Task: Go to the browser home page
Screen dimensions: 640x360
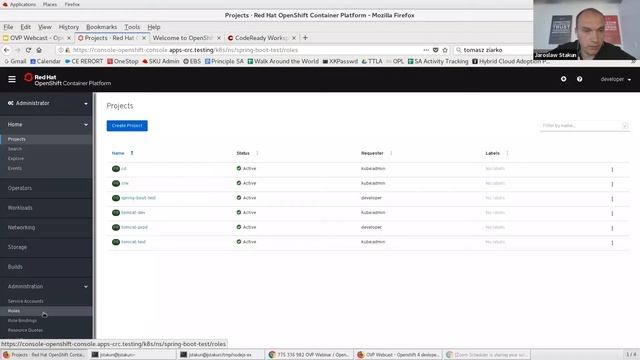Action: click(x=39, y=50)
